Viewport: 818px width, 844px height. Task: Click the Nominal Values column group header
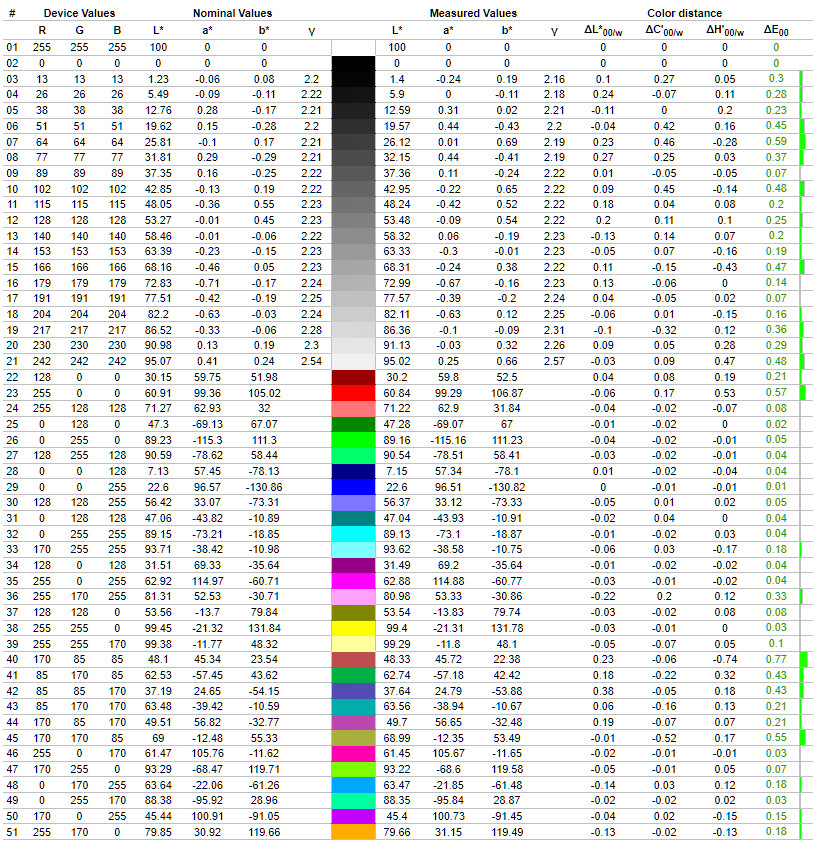click(232, 13)
